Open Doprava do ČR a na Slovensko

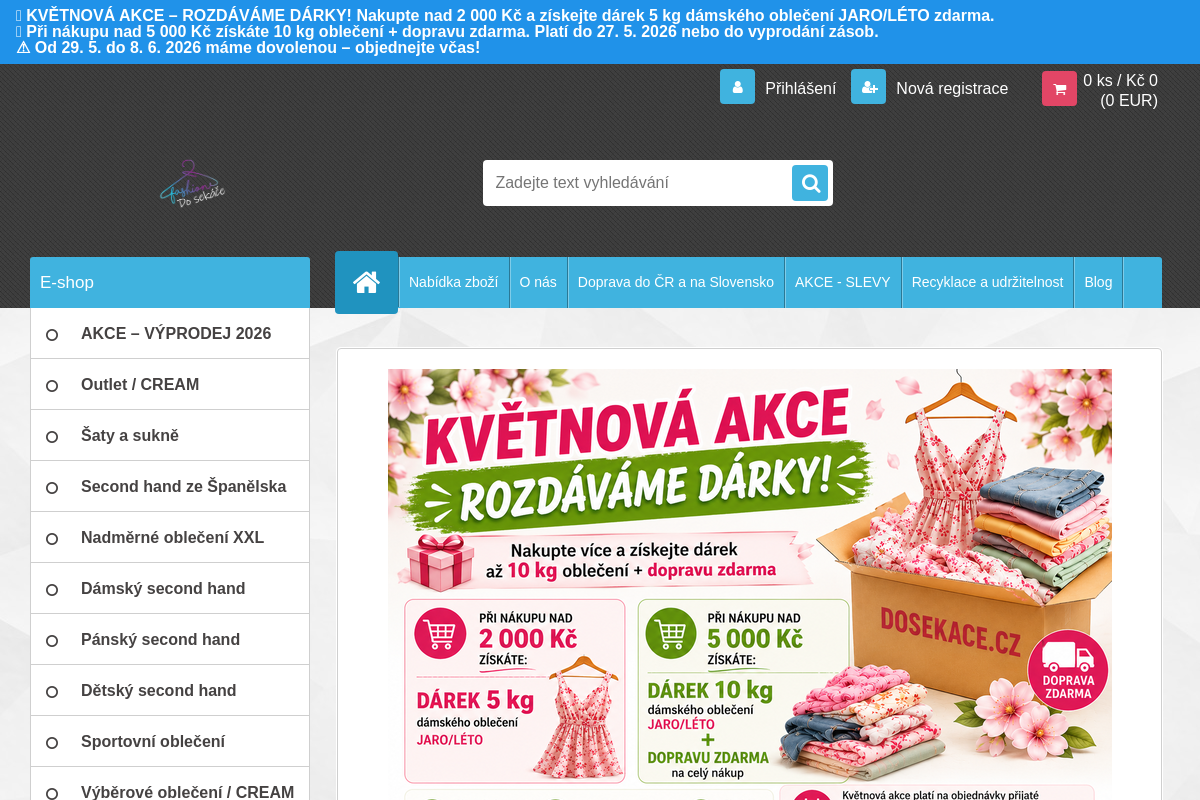(676, 282)
